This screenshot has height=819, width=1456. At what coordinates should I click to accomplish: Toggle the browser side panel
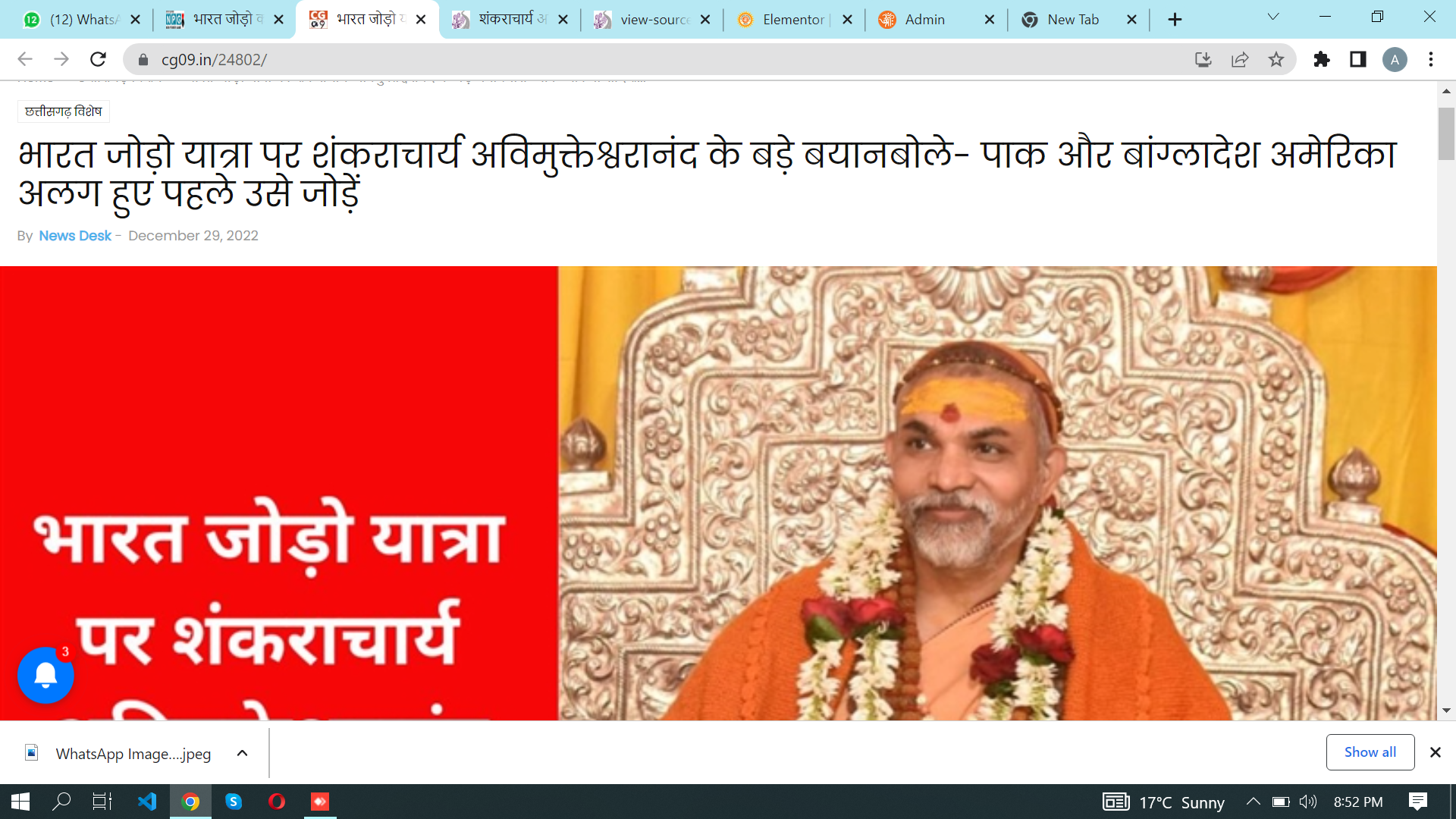coord(1358,59)
